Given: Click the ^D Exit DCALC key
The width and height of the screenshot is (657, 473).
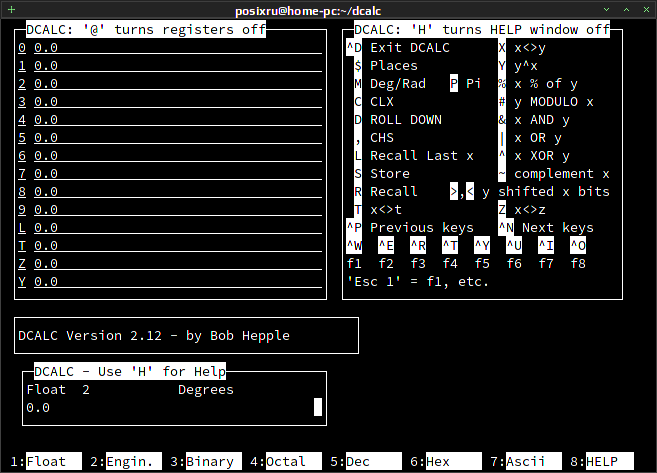Looking at the screenshot, I should pyautogui.click(x=354, y=48).
